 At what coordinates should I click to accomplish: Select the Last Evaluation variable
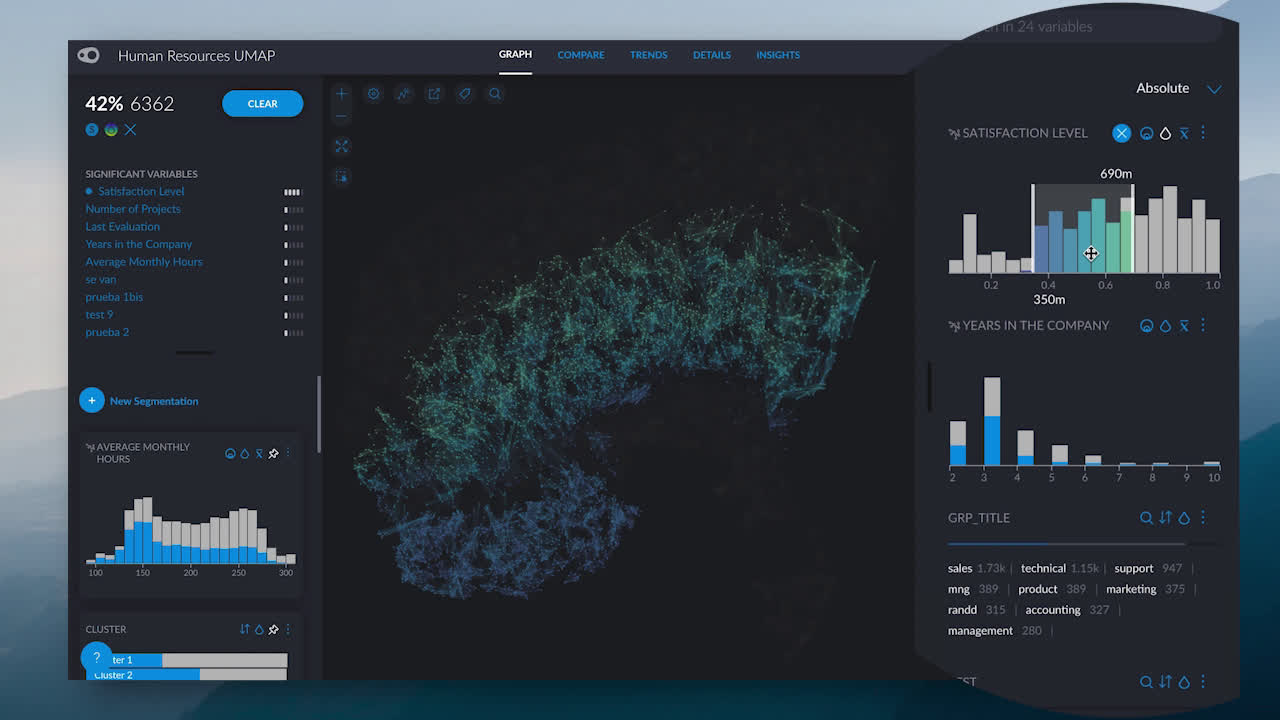pos(122,227)
